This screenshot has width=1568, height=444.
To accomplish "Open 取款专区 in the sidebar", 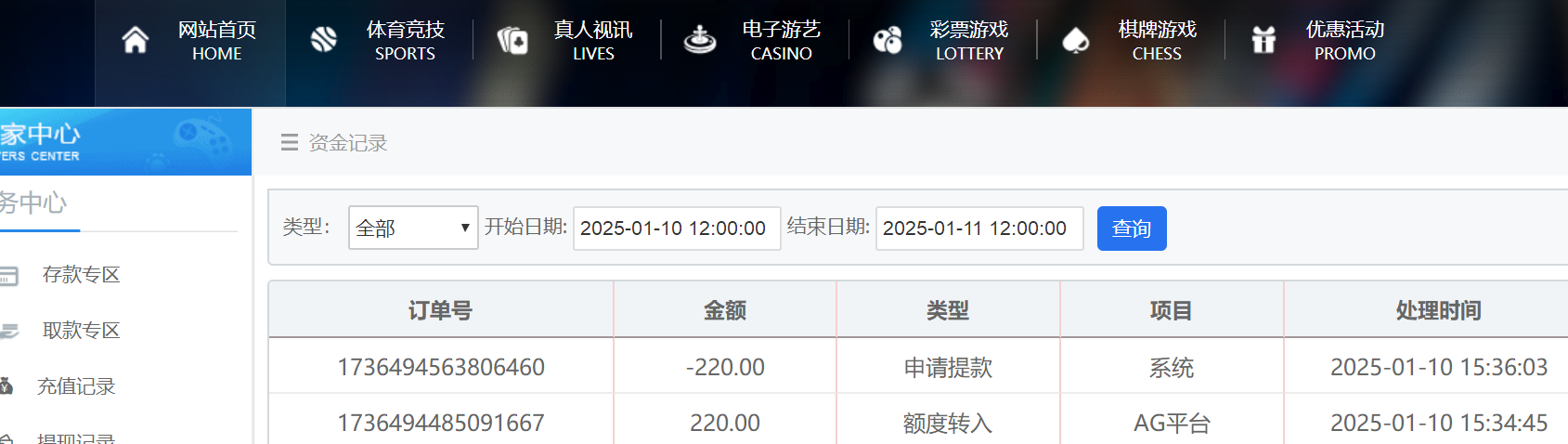I will (82, 331).
